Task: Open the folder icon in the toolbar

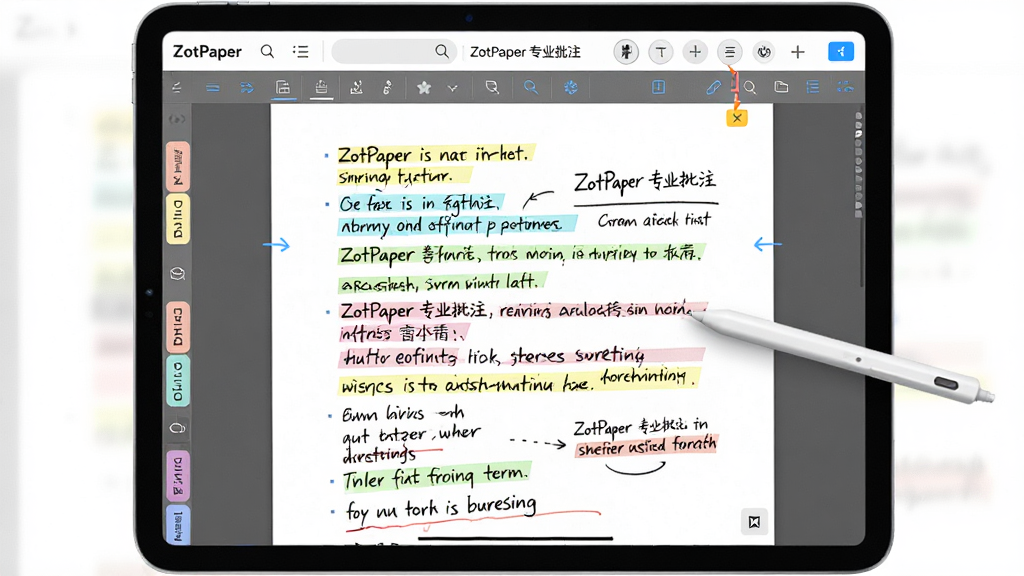Action: tap(781, 87)
